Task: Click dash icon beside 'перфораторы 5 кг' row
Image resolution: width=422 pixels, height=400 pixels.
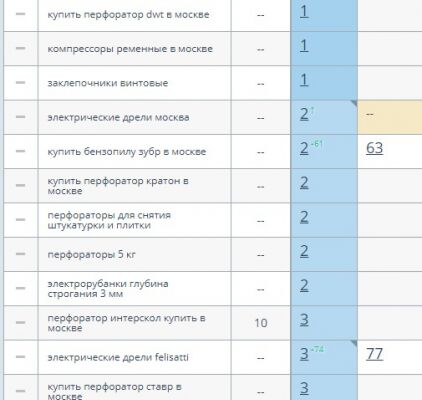Action: 20,254
